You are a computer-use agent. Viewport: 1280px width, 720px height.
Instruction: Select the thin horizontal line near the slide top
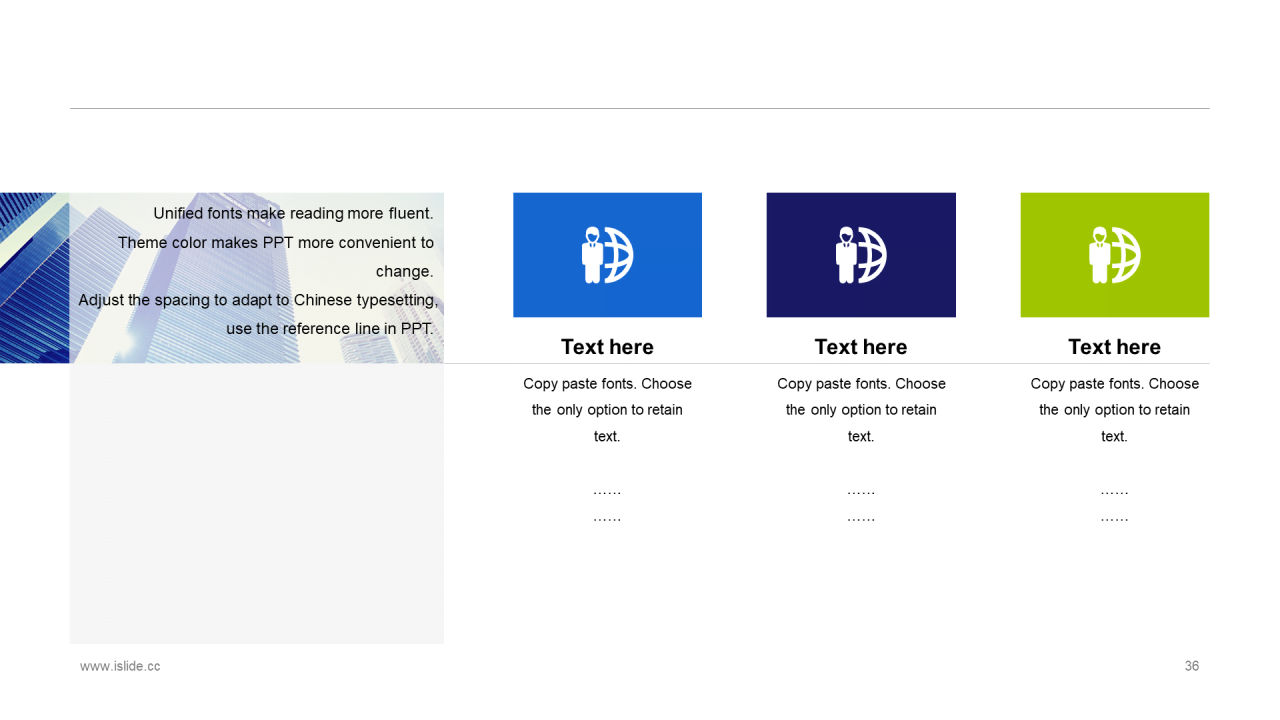click(x=640, y=108)
